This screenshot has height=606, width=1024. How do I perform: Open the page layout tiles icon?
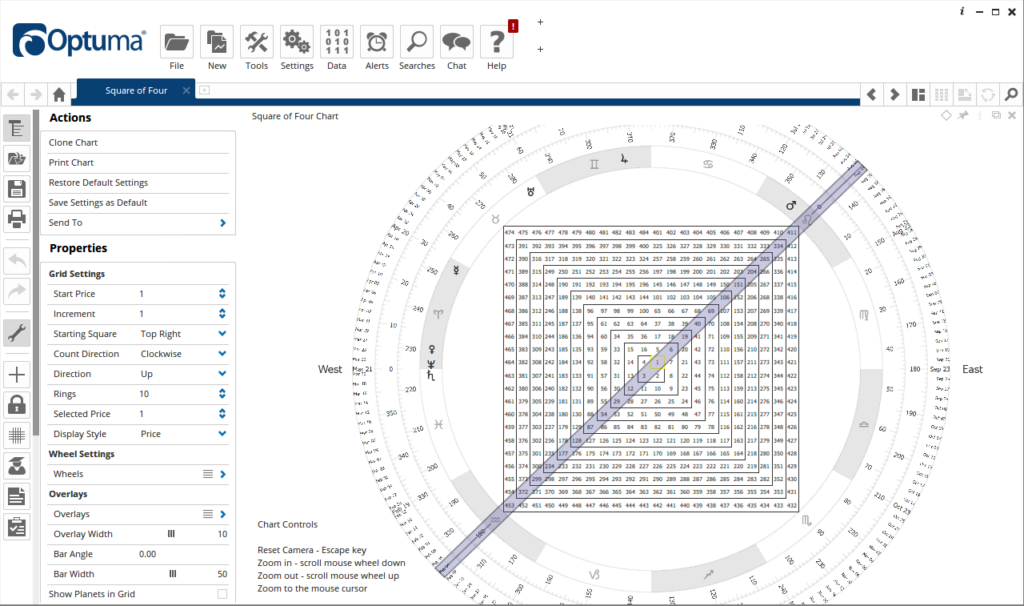918,95
